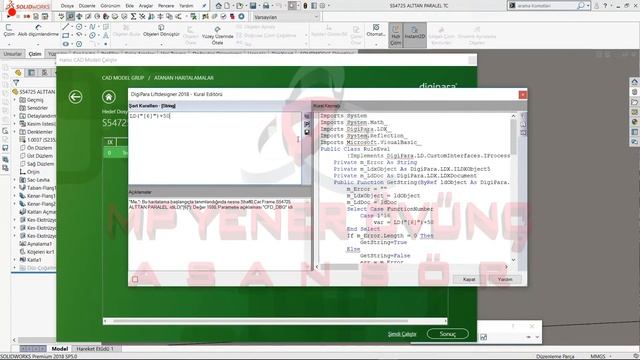
Task: Click into the Şart Kuralları rule text field
Action: 215,148
